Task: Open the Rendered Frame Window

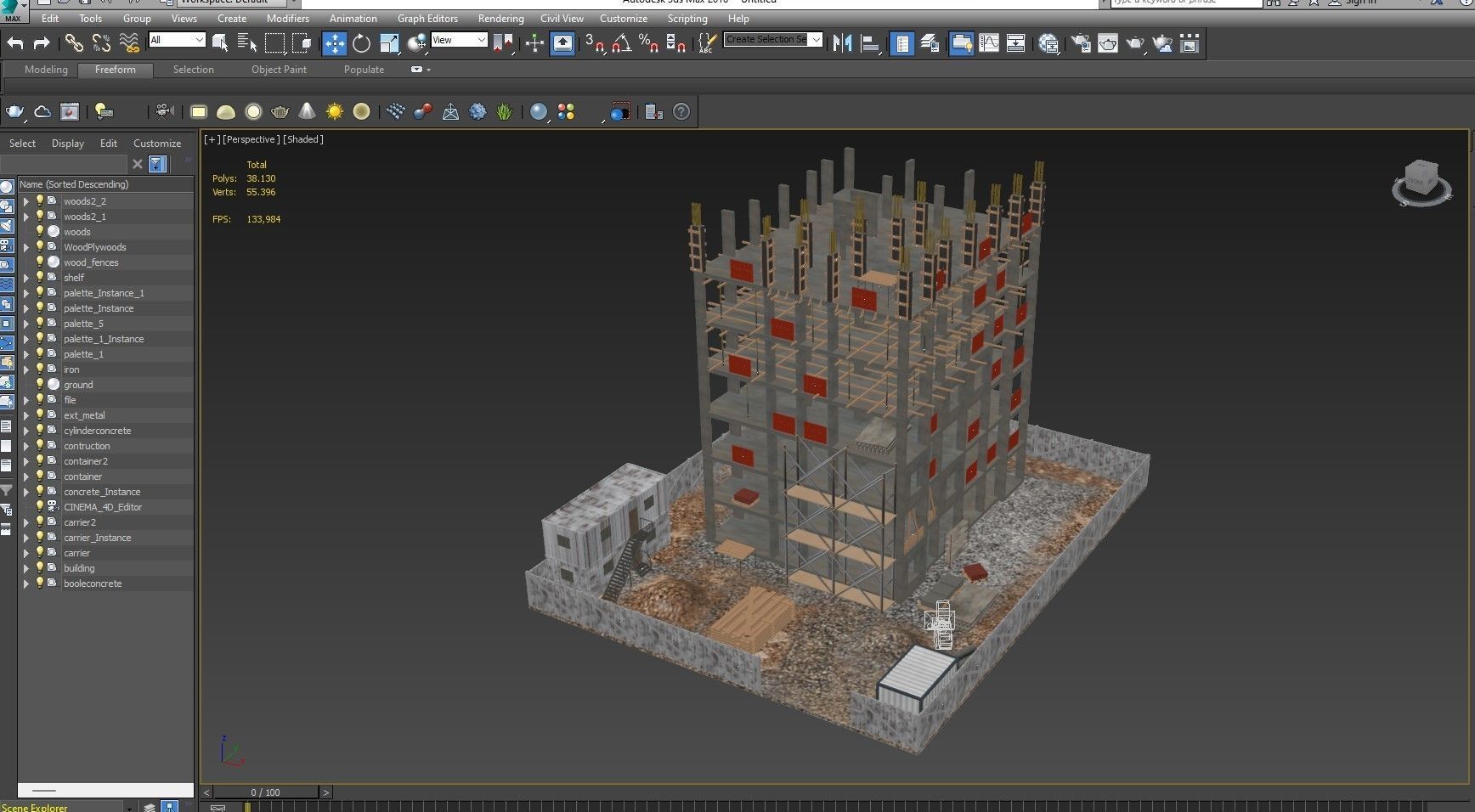Action: pos(1108,42)
